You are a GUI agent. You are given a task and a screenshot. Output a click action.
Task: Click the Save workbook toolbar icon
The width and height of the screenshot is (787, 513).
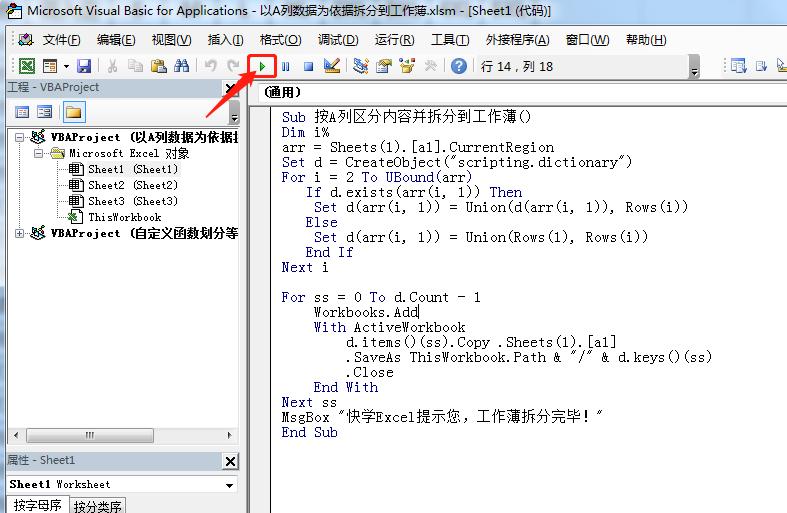coord(84,66)
